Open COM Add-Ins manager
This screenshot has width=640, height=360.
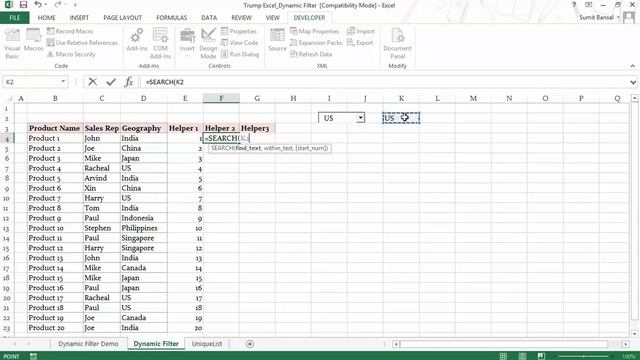pyautogui.click(x=160, y=43)
